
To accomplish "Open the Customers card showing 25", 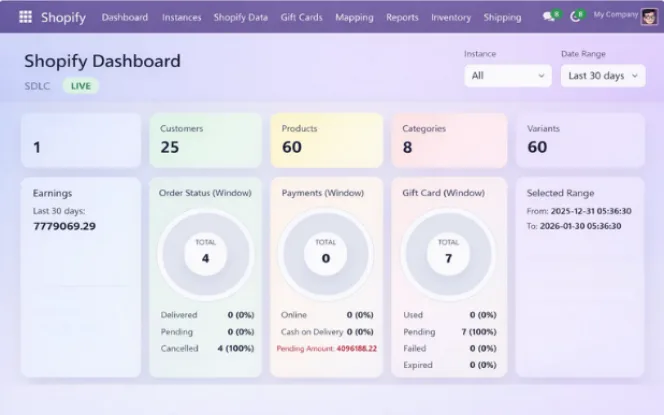I will (x=205, y=140).
